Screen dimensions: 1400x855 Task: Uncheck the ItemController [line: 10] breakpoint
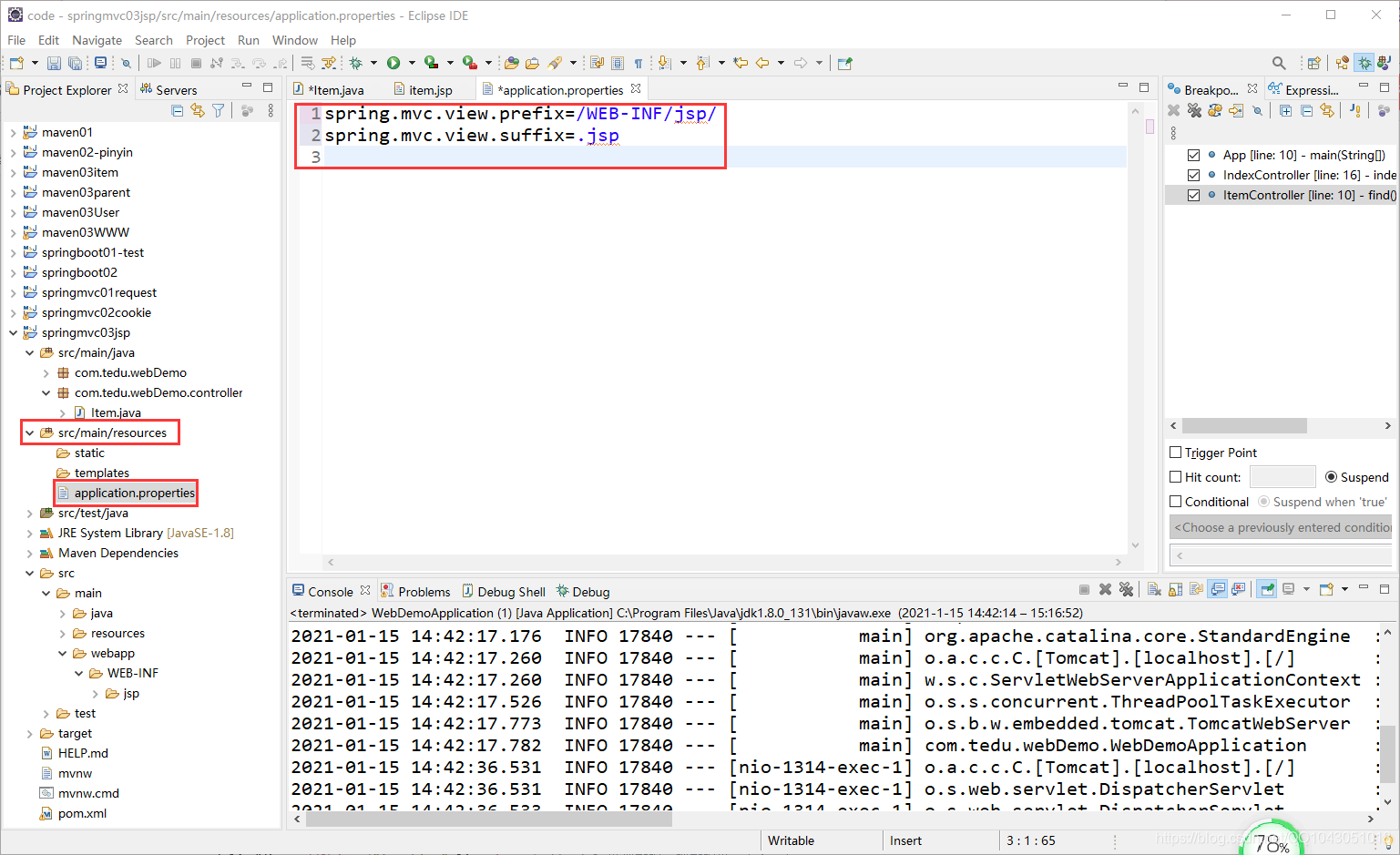click(1193, 195)
